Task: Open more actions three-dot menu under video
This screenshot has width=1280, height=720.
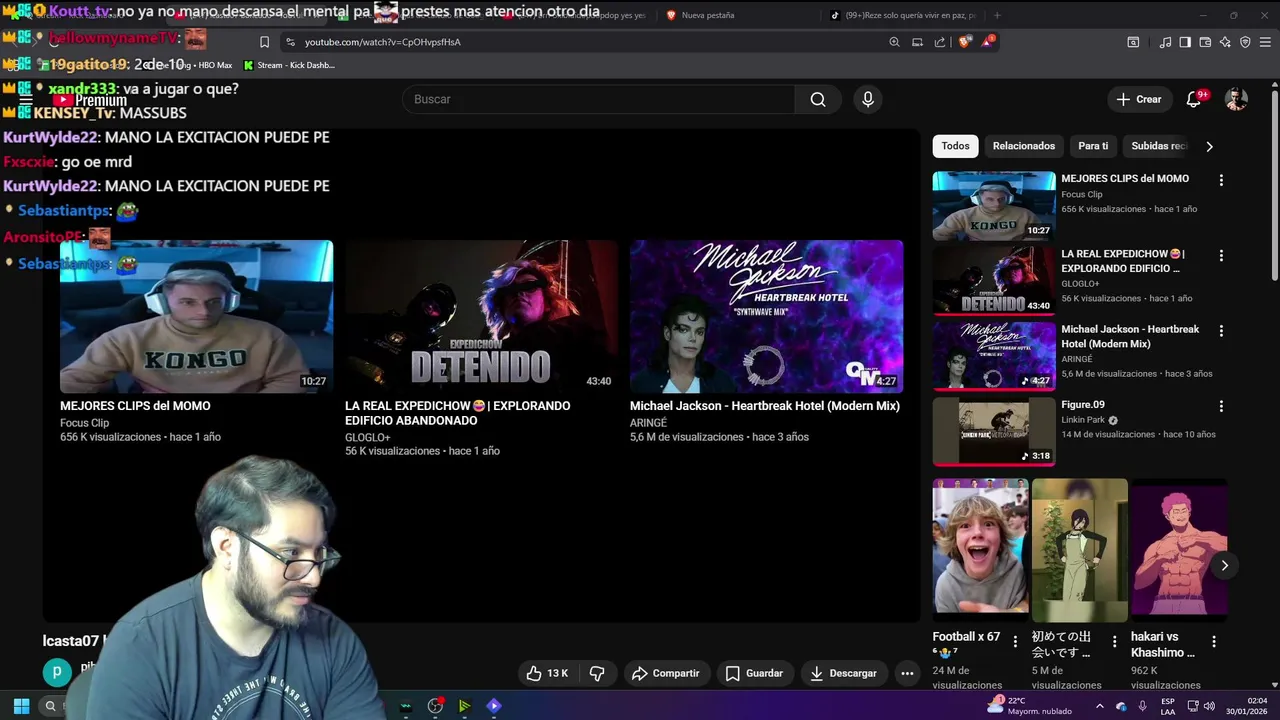Action: (x=907, y=673)
